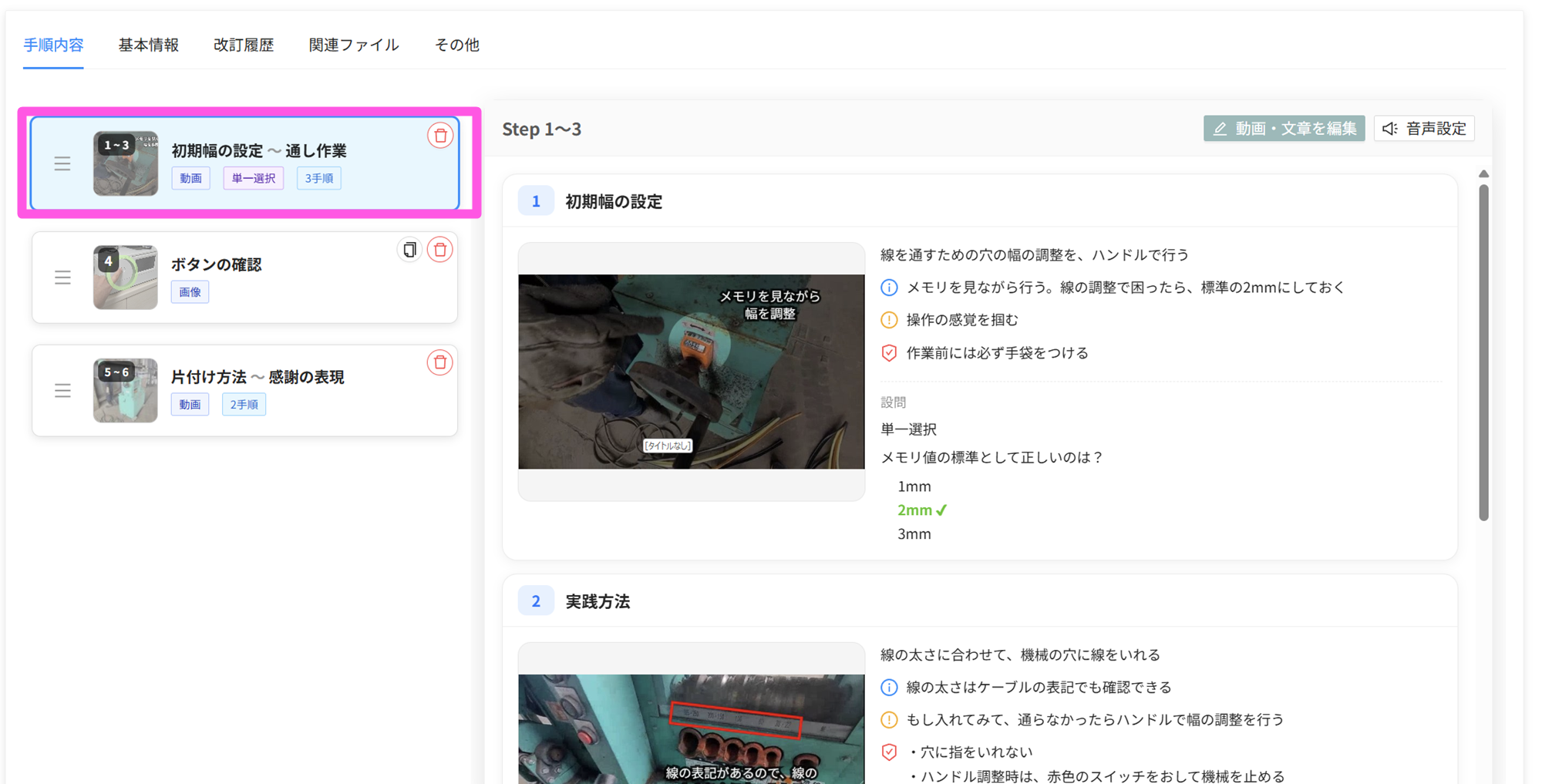Switch to the 基本情報 tab

point(148,45)
